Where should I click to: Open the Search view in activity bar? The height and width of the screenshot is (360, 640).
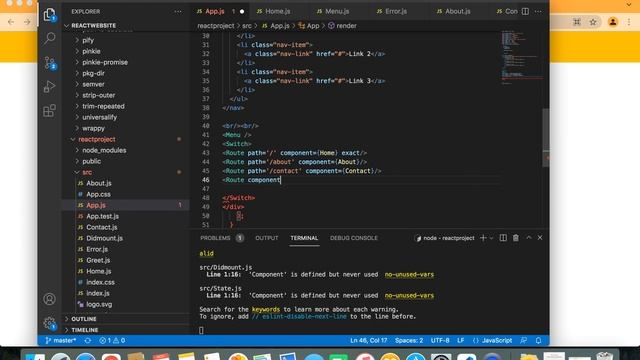coord(49,38)
